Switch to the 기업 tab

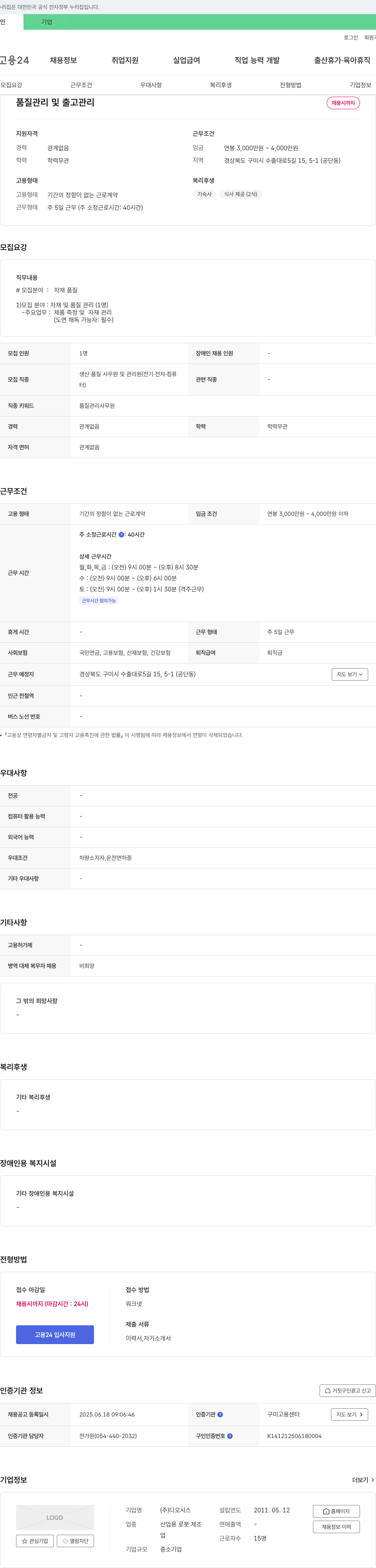pos(47,22)
